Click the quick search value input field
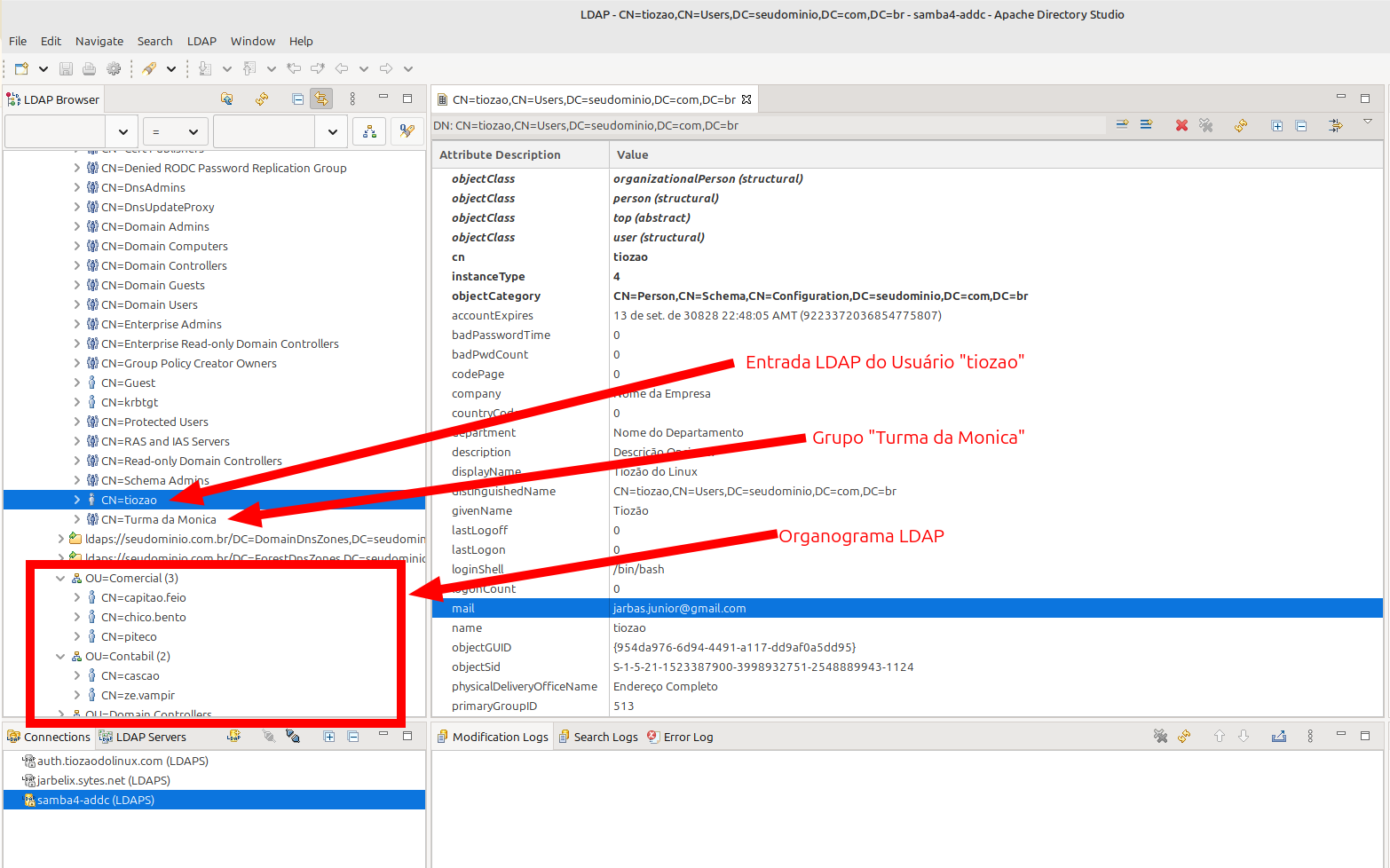1390x868 pixels. click(265, 131)
